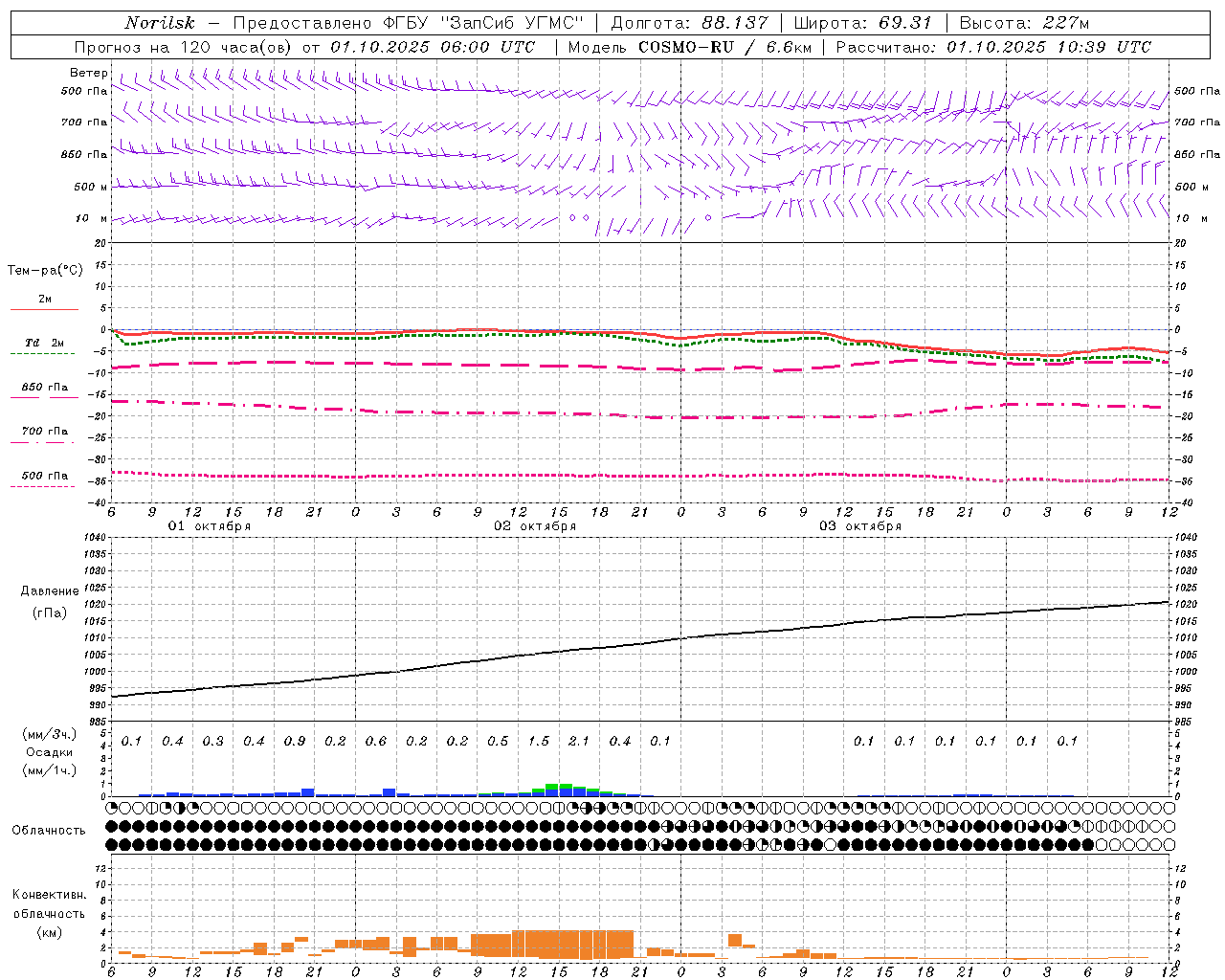This screenshot has height=980, width=1225.
Task: Select the "Долгота: 88.137" header field
Action: (689, 23)
